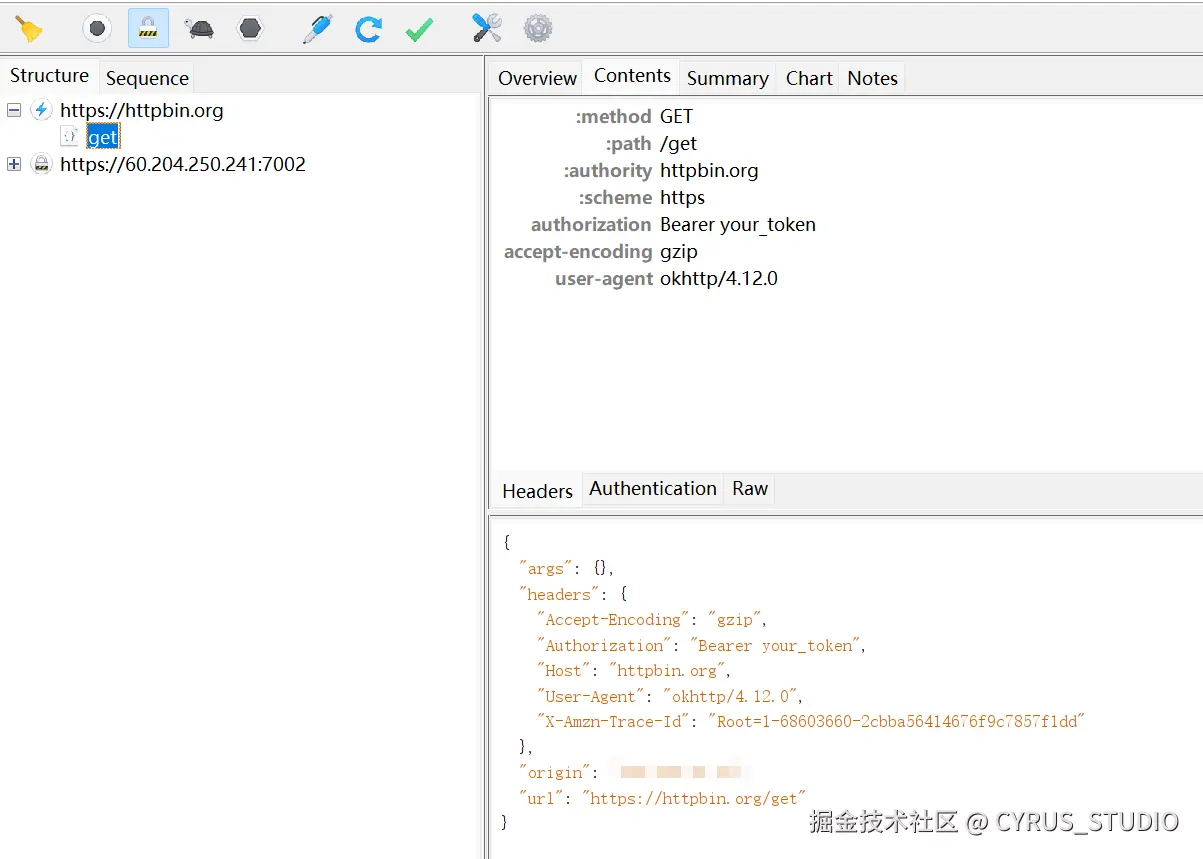The width and height of the screenshot is (1203, 859).
Task: Click the "args" line in JSON response
Action: tap(566, 568)
